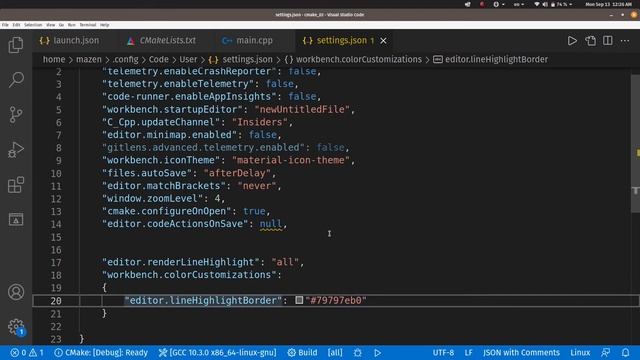
Task: Open the Manage gear icon
Action: [x=16, y=327]
